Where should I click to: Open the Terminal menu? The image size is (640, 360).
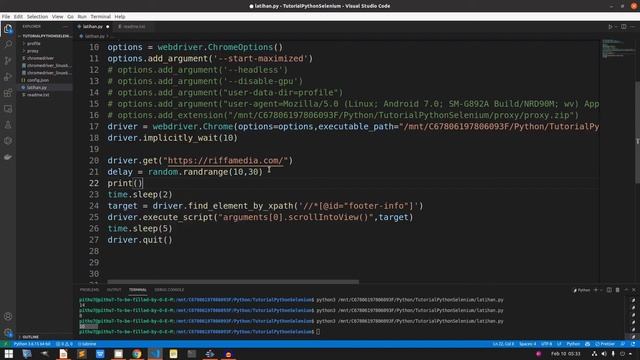pyautogui.click(x=100, y=17)
